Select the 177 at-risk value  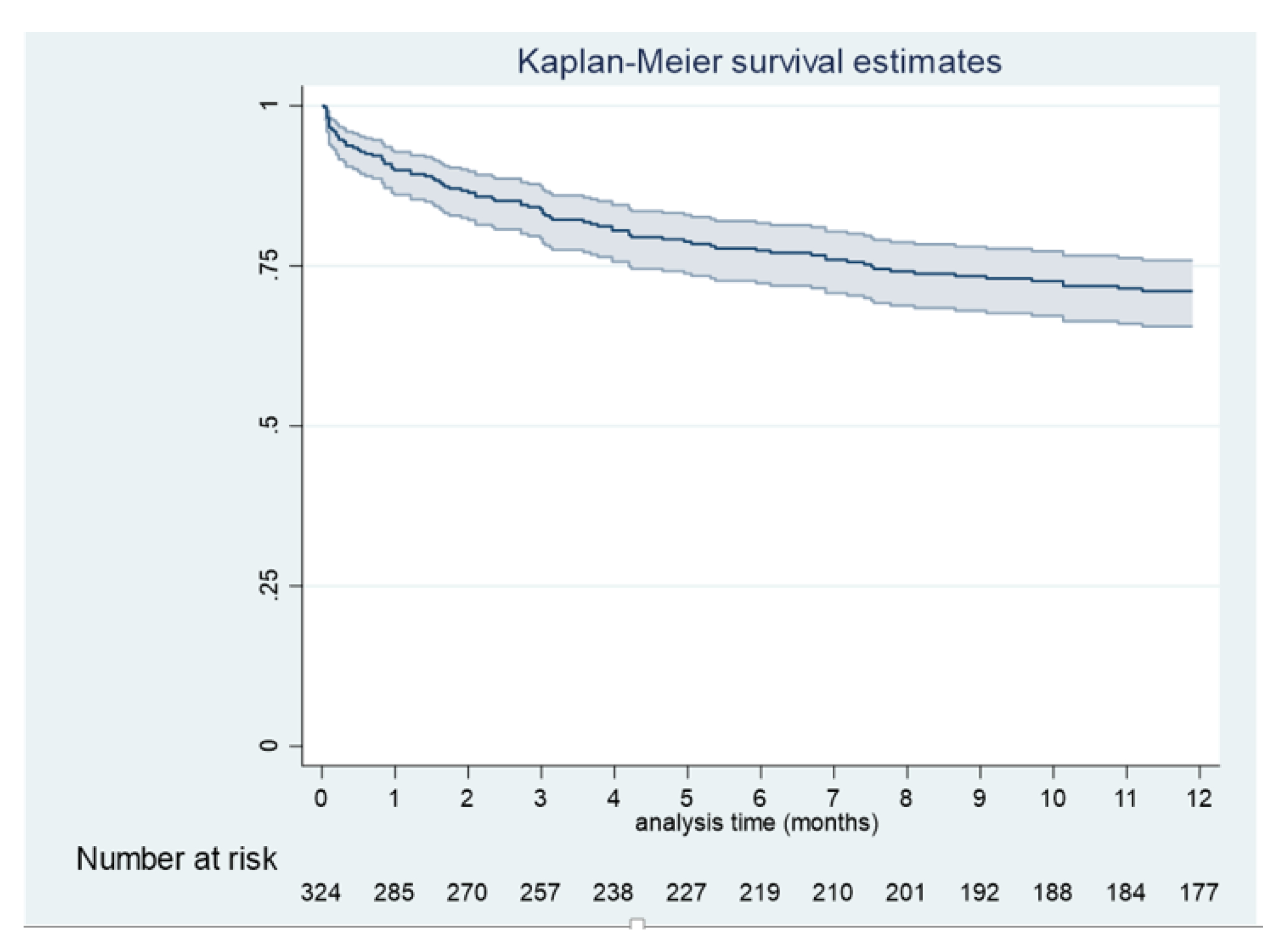1199,893
